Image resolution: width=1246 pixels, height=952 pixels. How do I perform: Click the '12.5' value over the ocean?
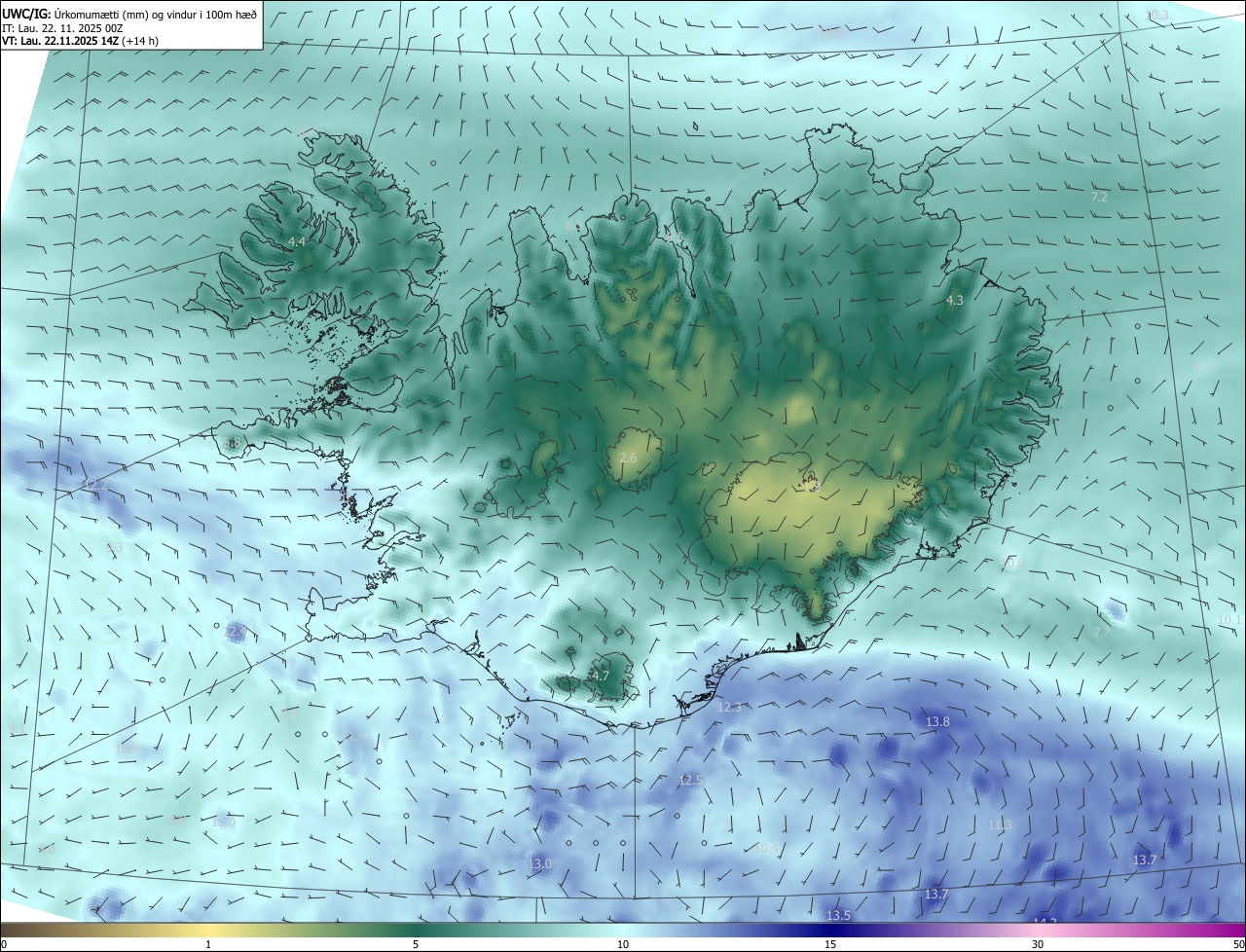[690, 780]
